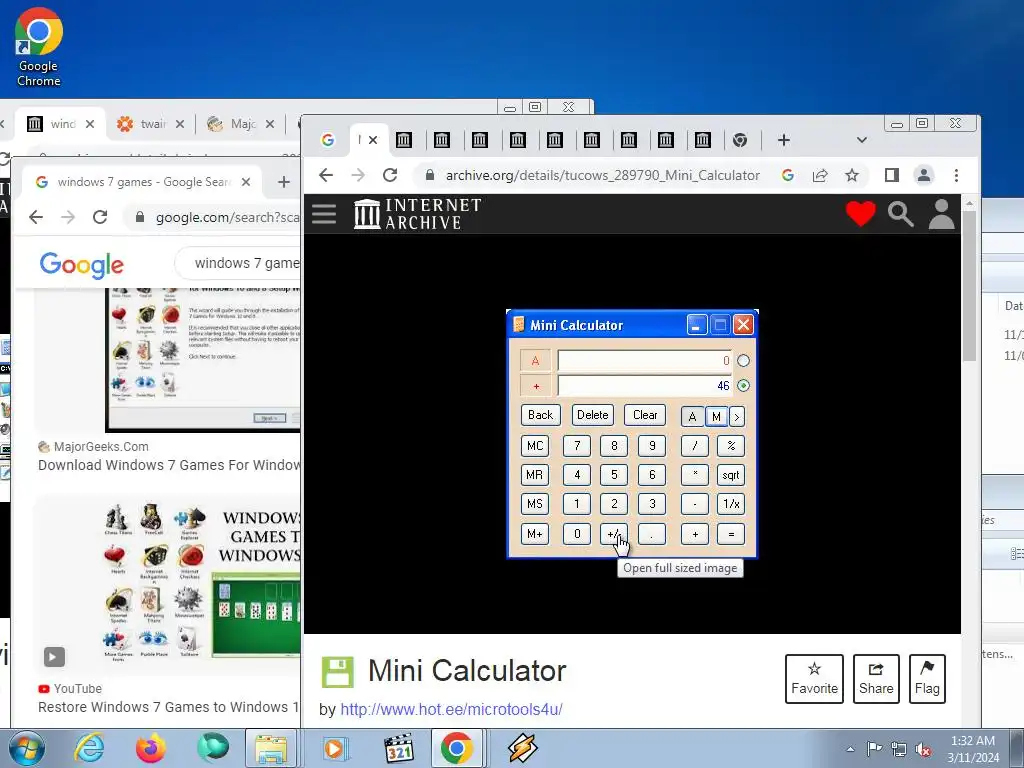
Task: Open Media Player Classic 321 taskbar icon
Action: 399,748
